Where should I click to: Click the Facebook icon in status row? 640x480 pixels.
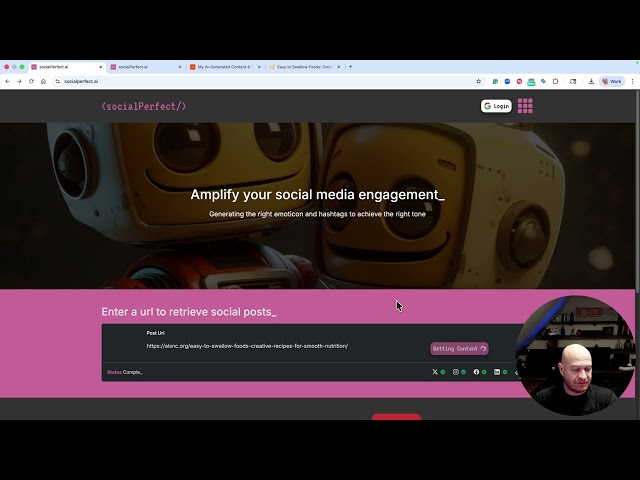pyautogui.click(x=476, y=372)
